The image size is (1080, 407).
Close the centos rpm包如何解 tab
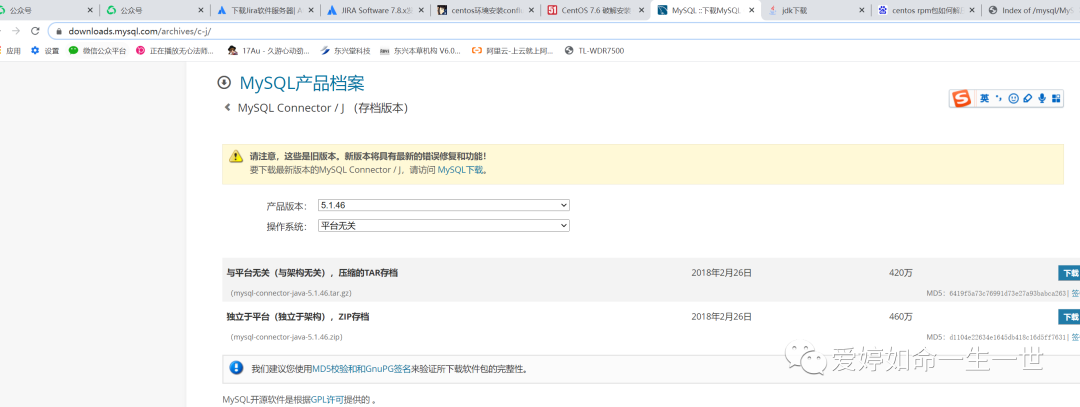pyautogui.click(x=973, y=10)
